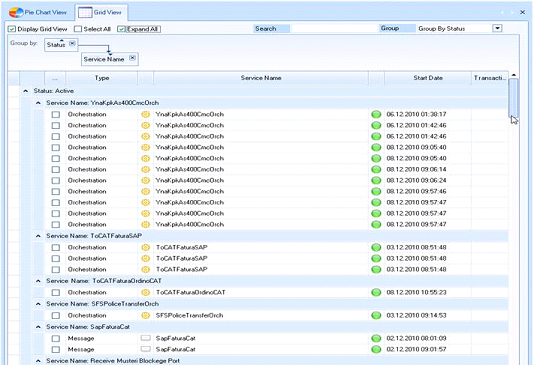Select the start date 03.12.2010 09:14:53 cell
This screenshot has height=365, width=533.
[428, 316]
